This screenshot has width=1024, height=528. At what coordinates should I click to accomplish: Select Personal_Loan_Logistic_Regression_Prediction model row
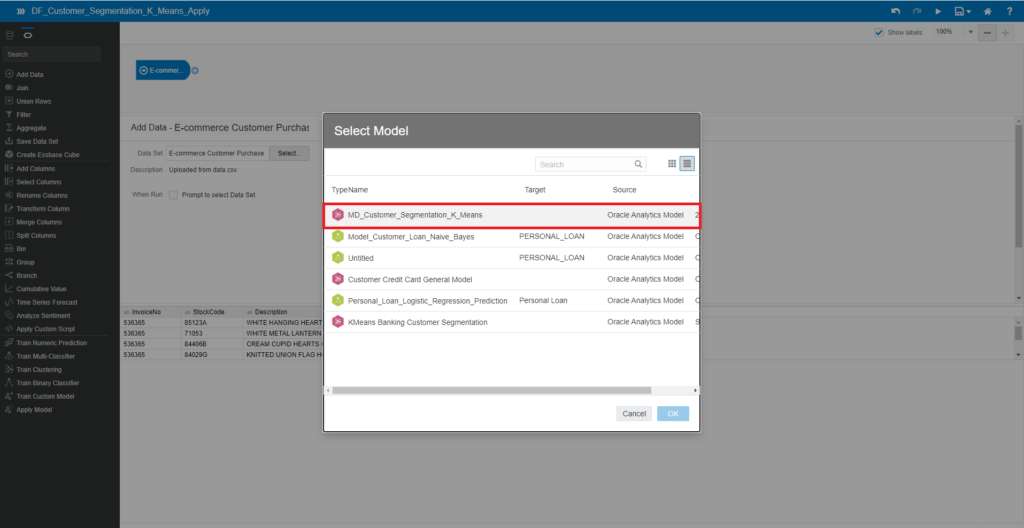(x=512, y=301)
